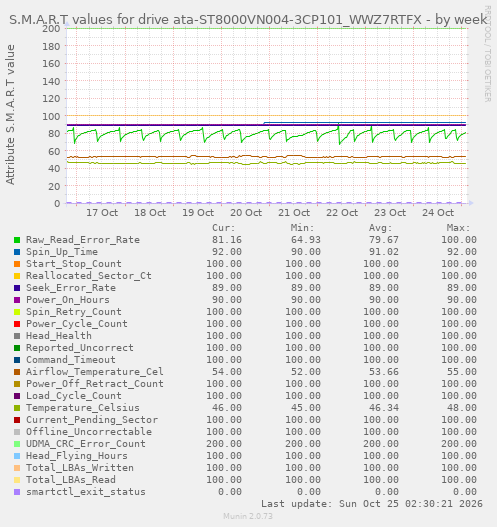Click the Min: column header
The width and height of the screenshot is (497, 527).
click(x=302, y=228)
